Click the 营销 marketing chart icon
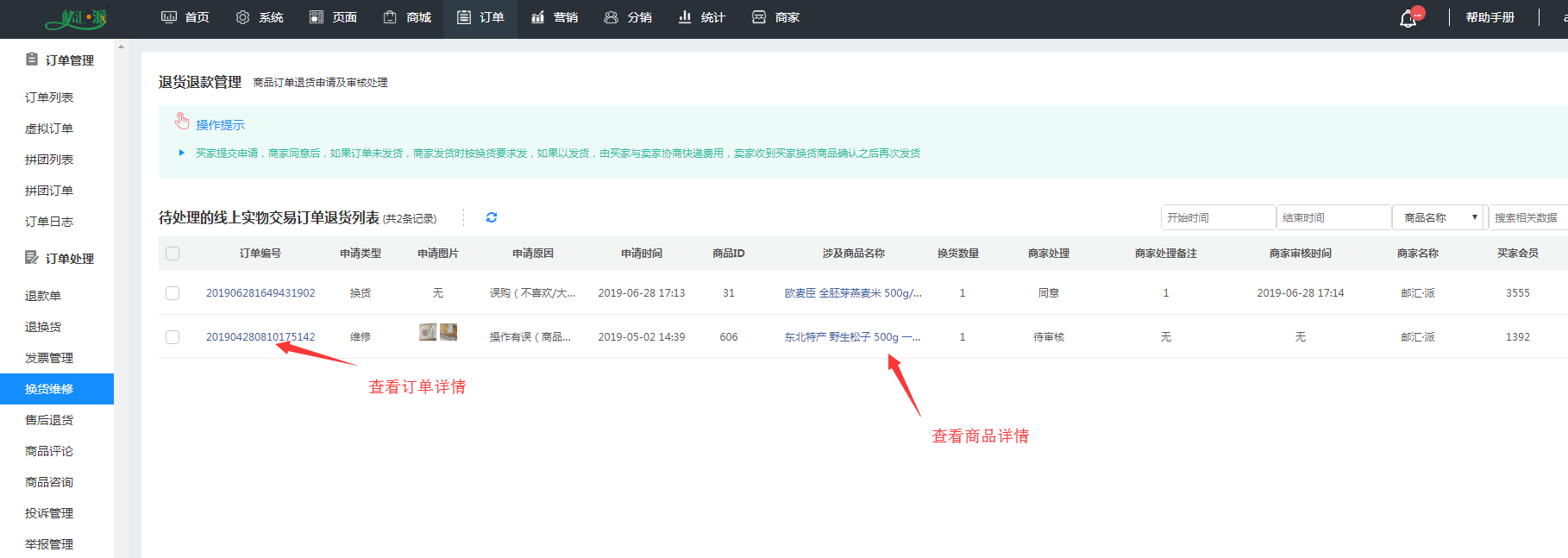Viewport: 1568px width, 558px height. click(x=537, y=17)
